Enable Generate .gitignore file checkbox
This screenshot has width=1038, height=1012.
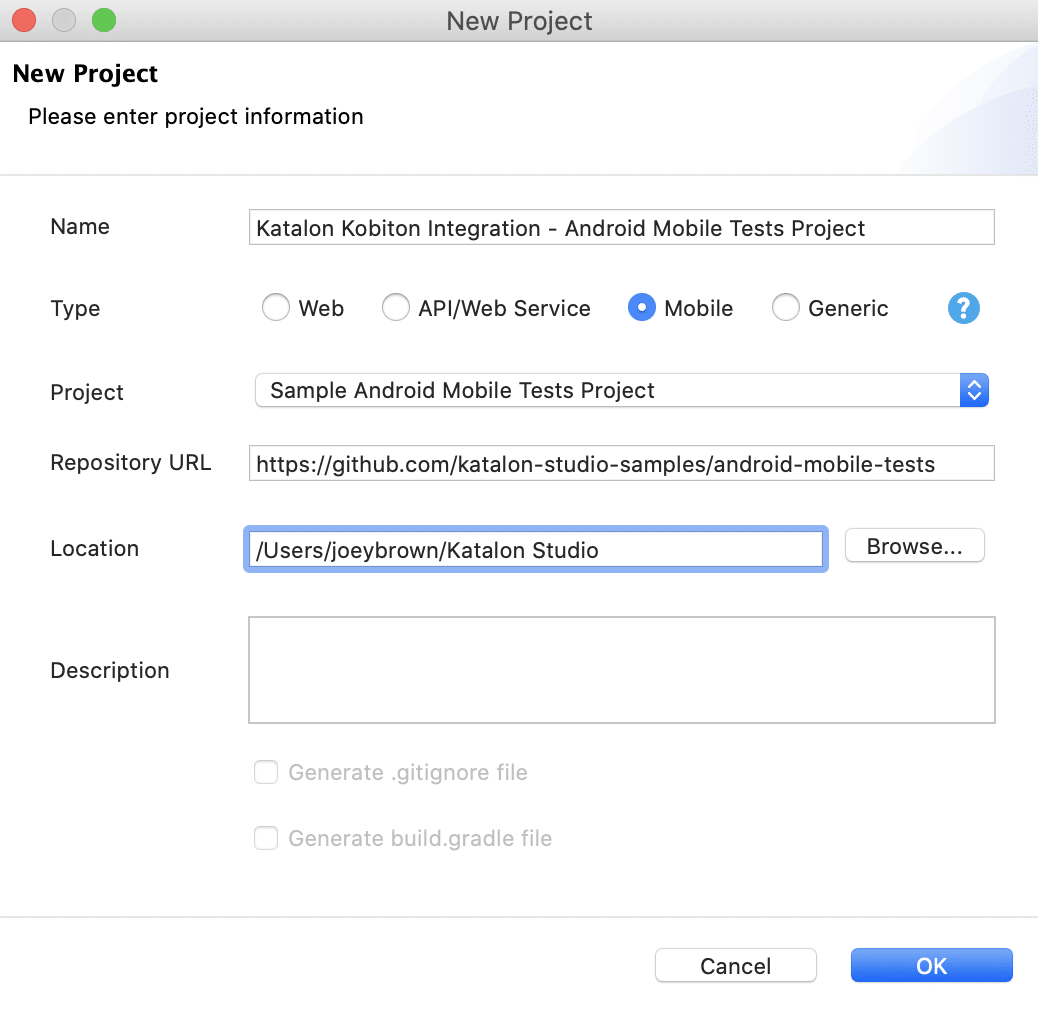(266, 772)
